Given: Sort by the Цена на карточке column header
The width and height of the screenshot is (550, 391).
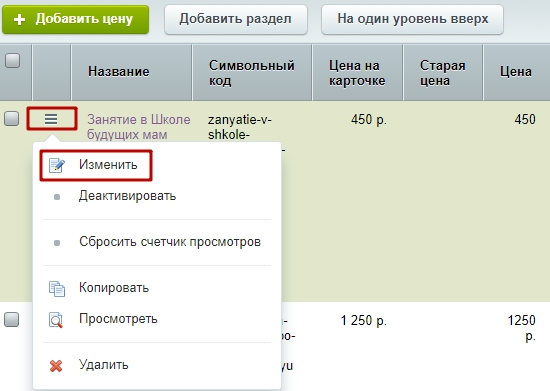Looking at the screenshot, I should pos(357,73).
